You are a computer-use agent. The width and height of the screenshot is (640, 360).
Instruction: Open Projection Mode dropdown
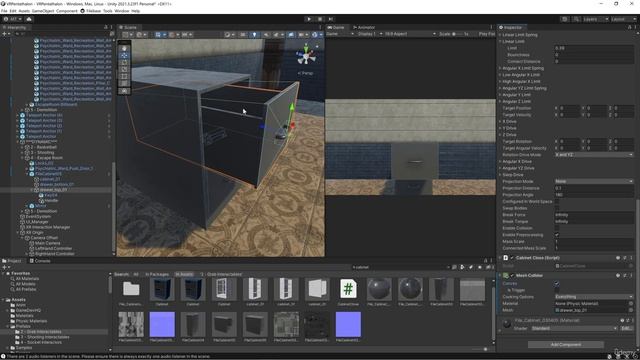594,181
